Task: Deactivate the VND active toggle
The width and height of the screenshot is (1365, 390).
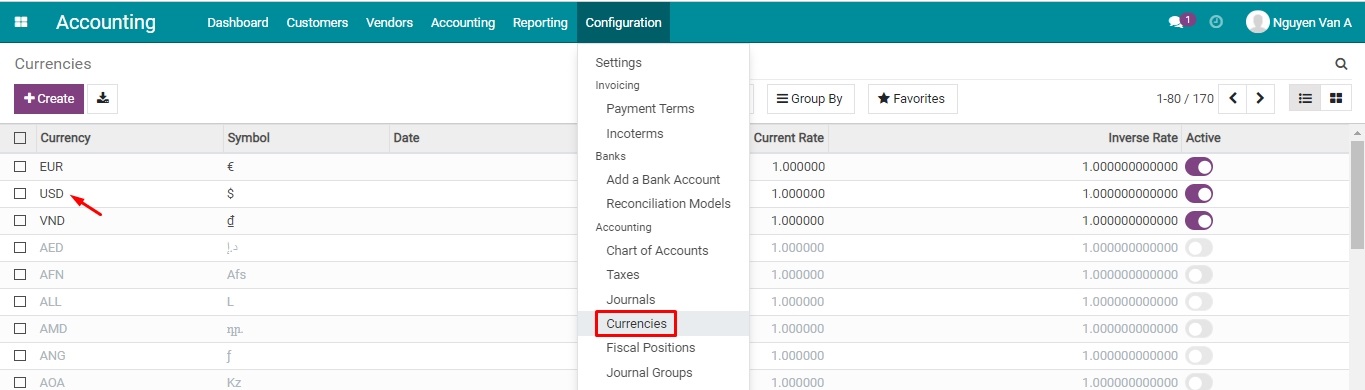Action: pyautogui.click(x=1199, y=221)
